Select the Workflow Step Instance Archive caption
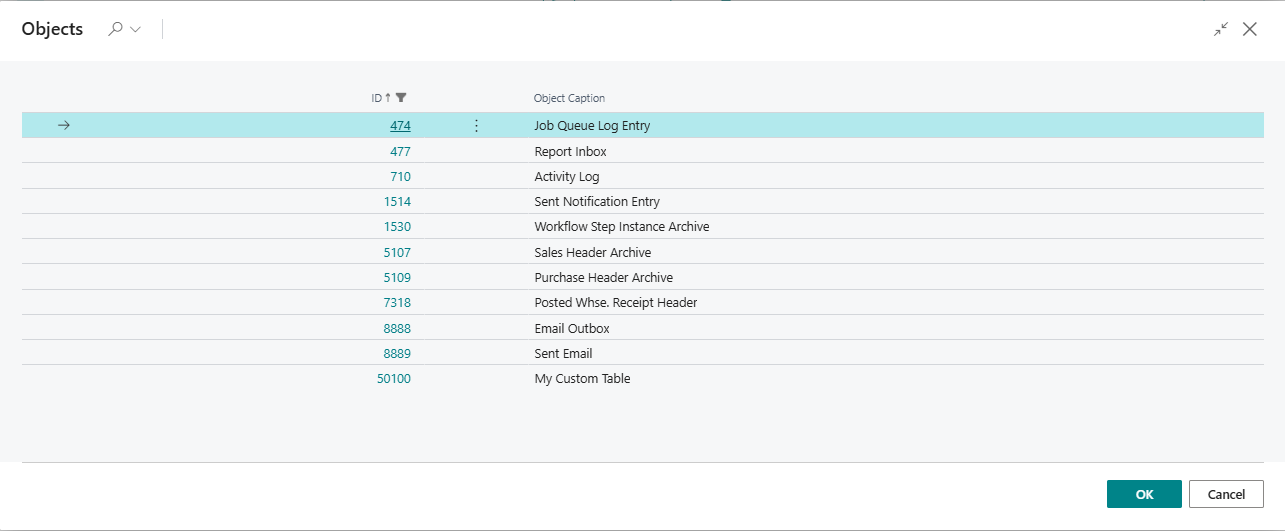The image size is (1285, 531). 622,227
